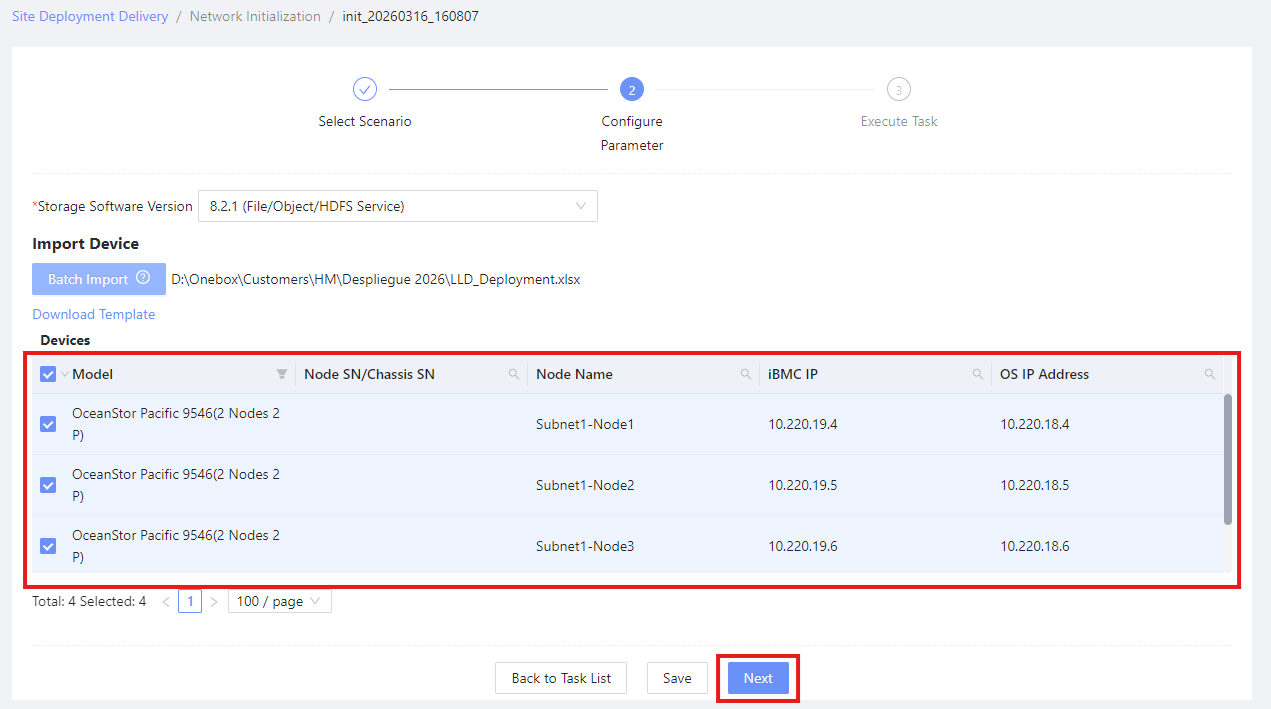
Task: Click the Download Template link
Action: click(x=94, y=314)
